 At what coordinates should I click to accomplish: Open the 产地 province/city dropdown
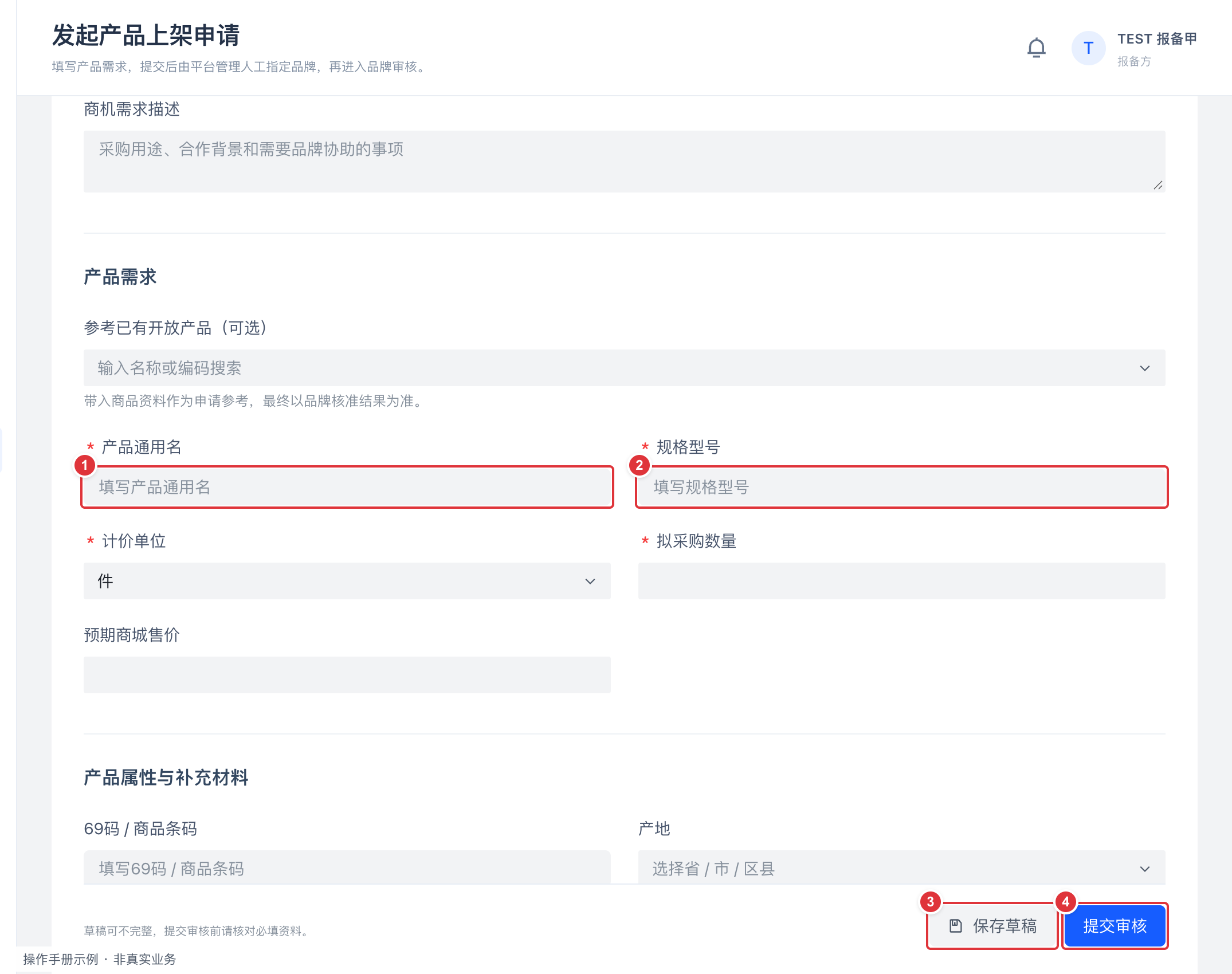[902, 867]
